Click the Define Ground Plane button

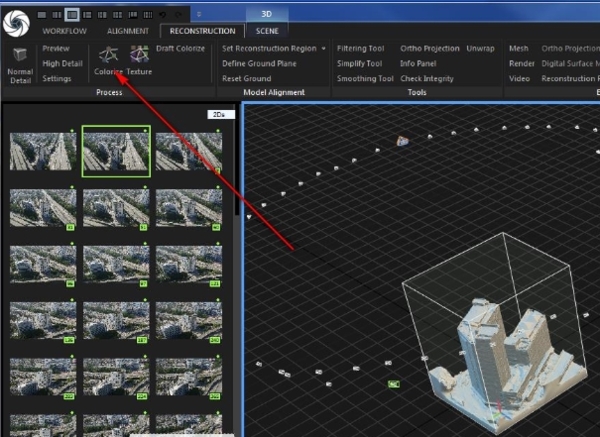point(258,63)
